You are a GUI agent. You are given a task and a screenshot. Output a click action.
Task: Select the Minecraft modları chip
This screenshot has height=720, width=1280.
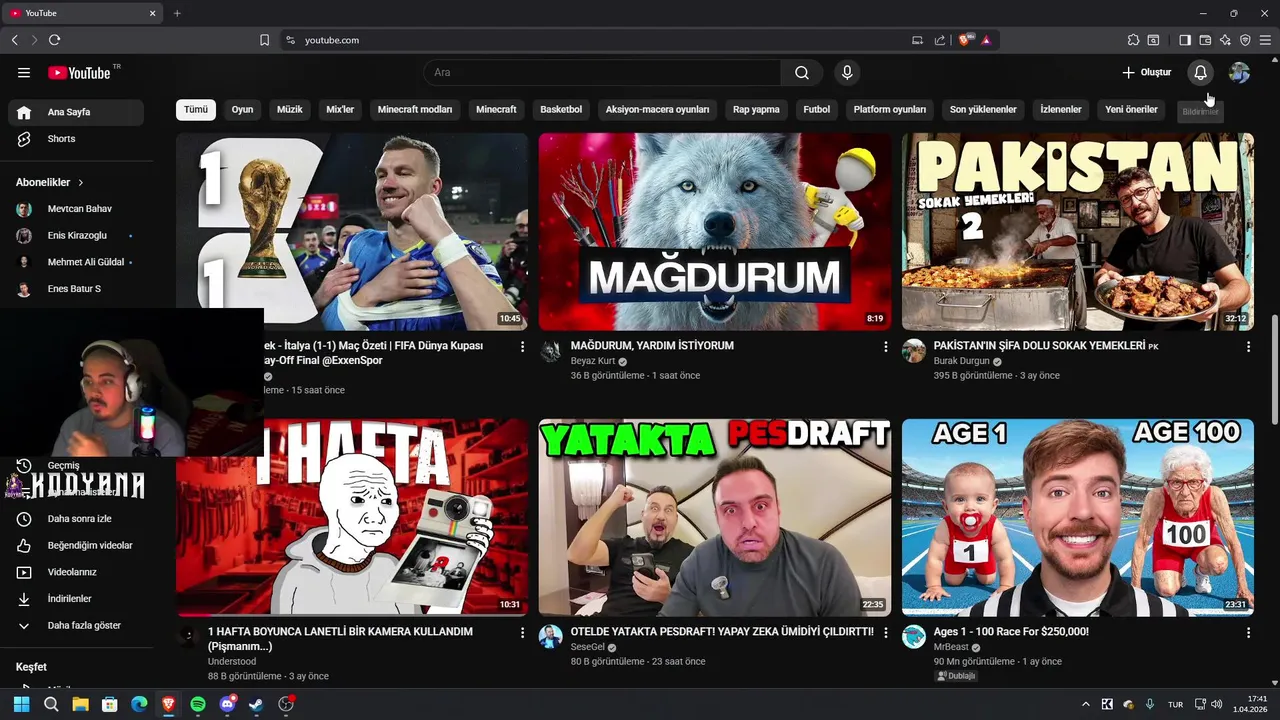click(x=415, y=110)
